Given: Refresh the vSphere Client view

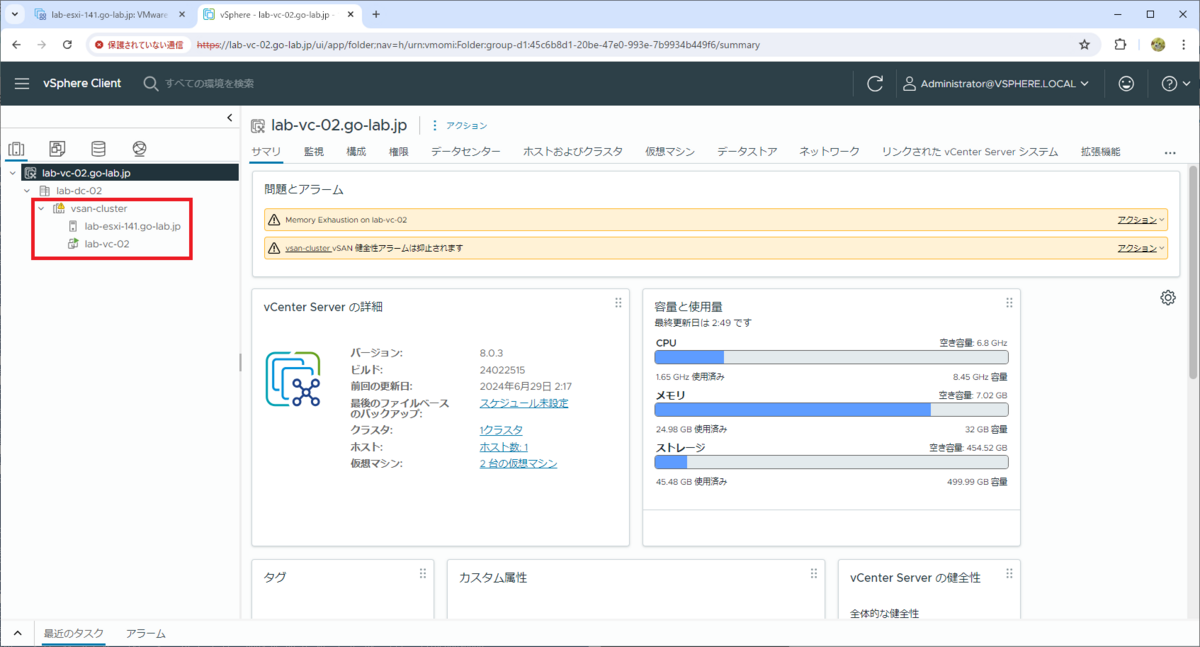Looking at the screenshot, I should (x=875, y=84).
